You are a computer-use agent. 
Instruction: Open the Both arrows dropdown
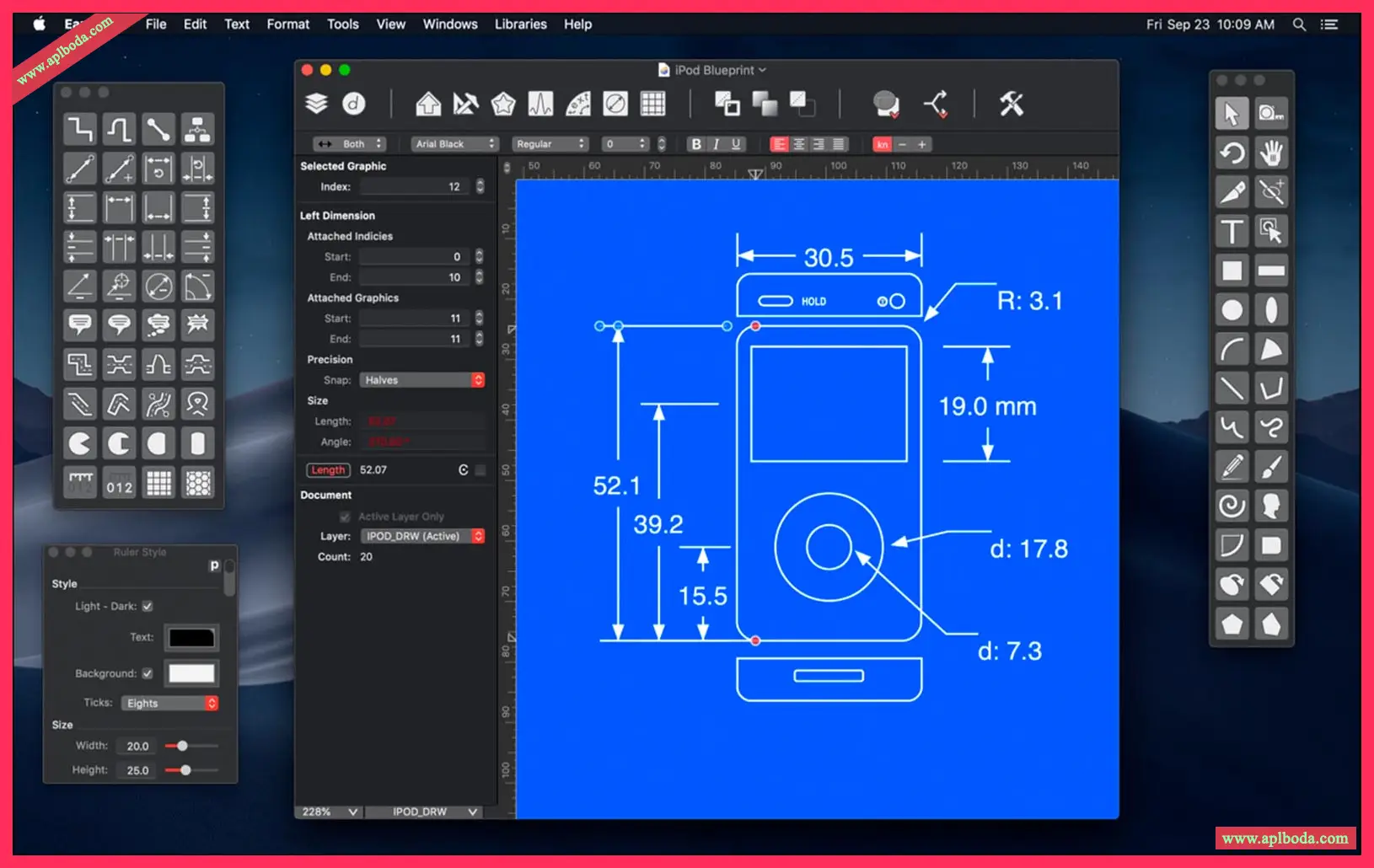click(349, 144)
